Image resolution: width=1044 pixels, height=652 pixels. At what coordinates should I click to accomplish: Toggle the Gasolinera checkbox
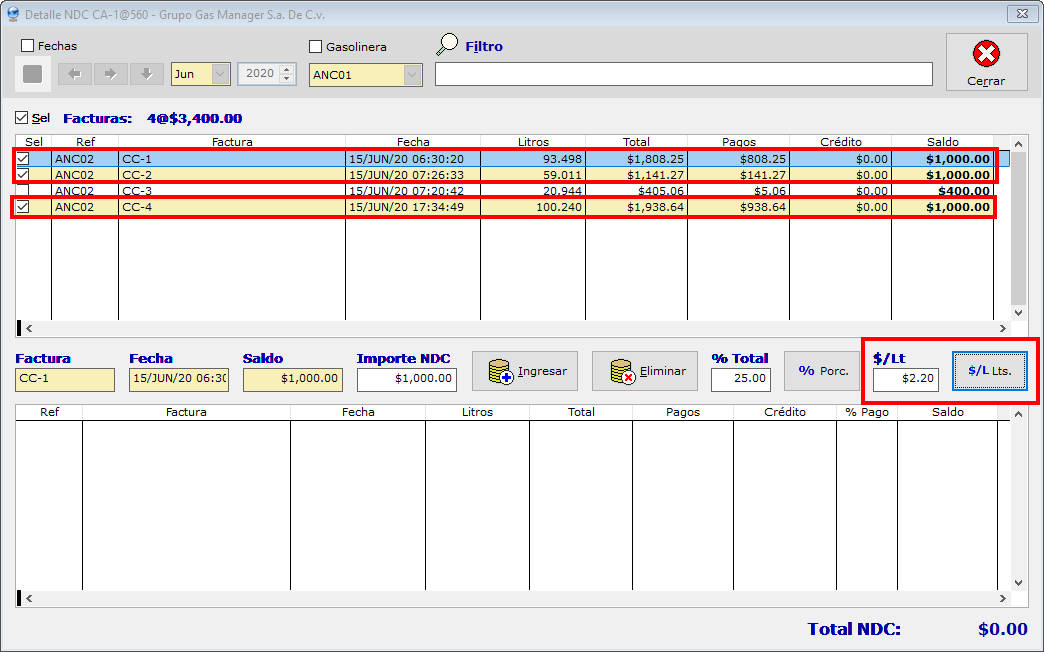pos(316,47)
